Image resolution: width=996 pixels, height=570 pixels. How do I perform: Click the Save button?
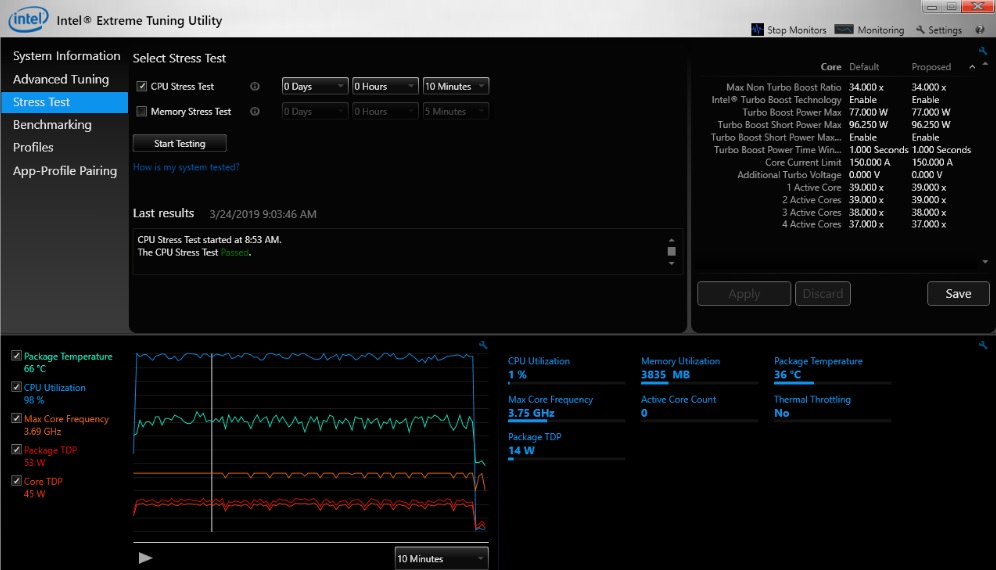click(x=958, y=294)
